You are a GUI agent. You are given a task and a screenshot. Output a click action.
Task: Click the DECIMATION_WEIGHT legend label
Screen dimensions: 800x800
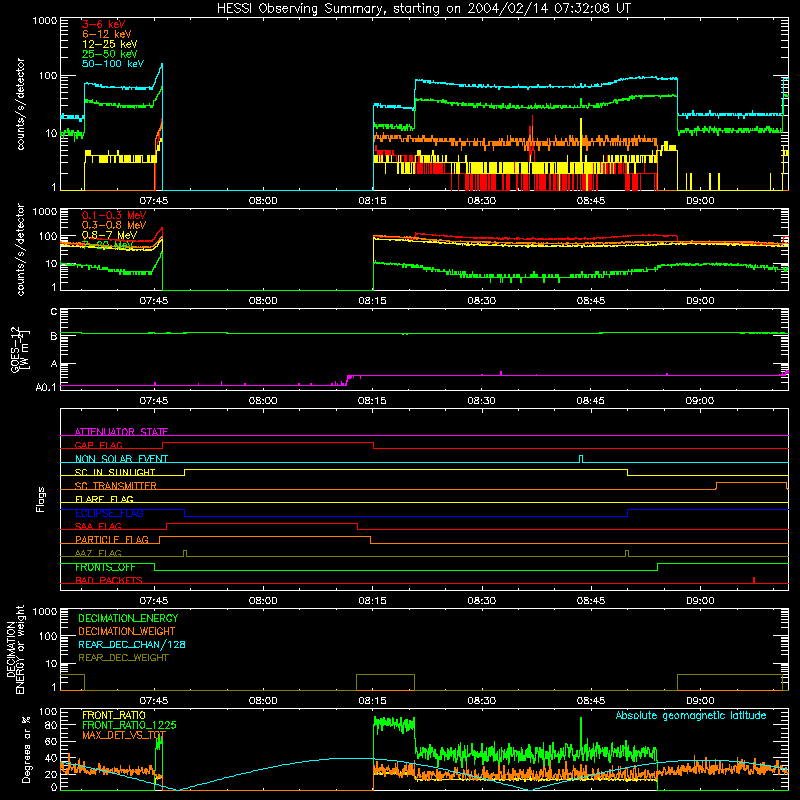pos(127,631)
